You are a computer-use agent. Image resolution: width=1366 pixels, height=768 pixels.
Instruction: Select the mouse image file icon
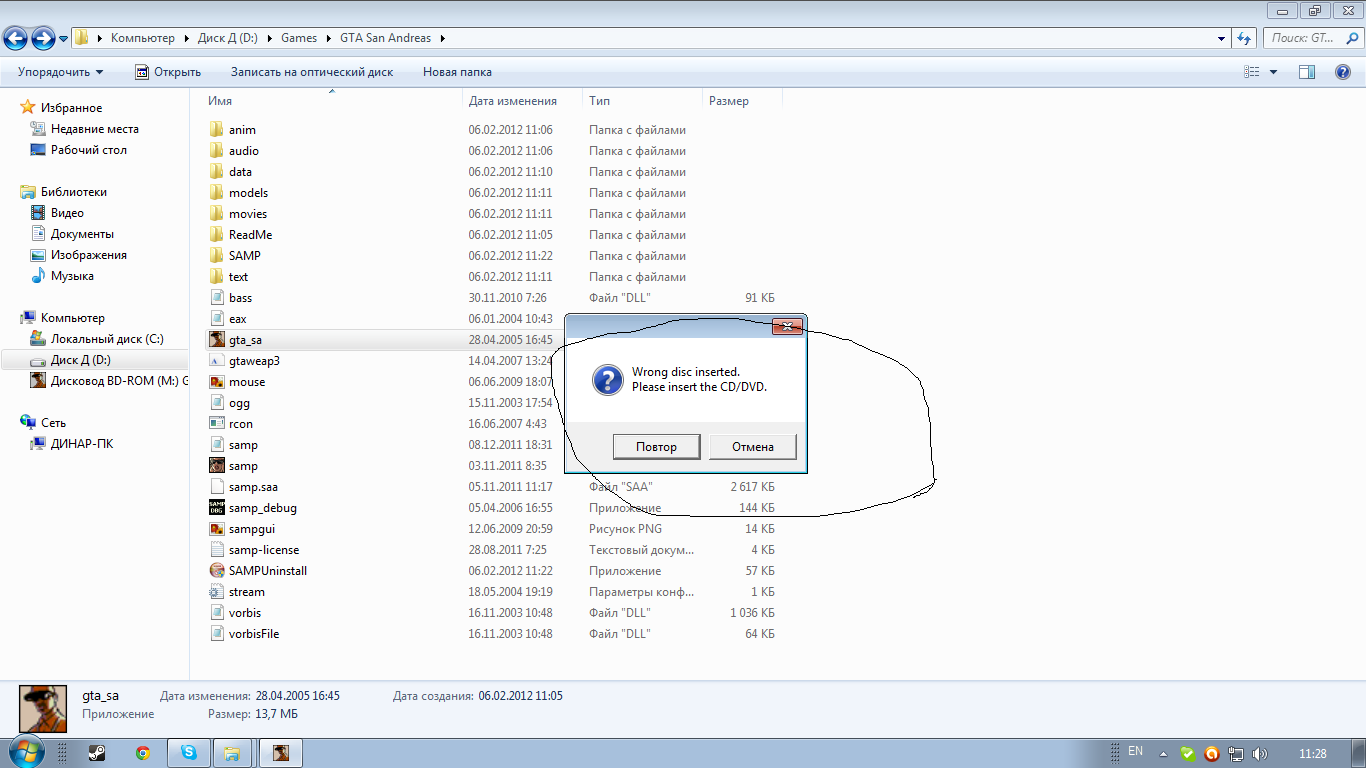217,382
